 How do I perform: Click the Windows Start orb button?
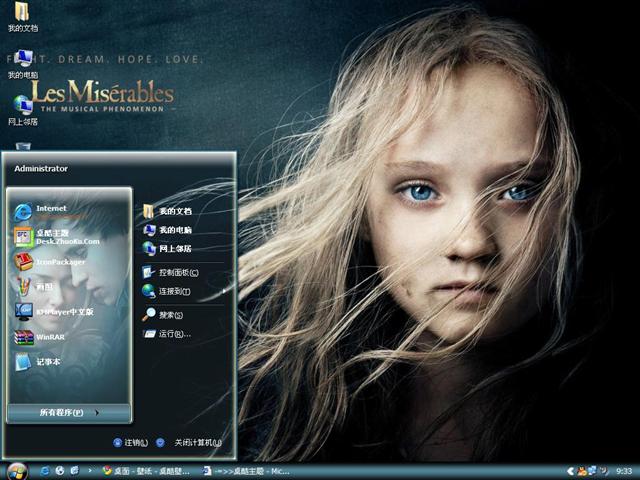(16, 471)
